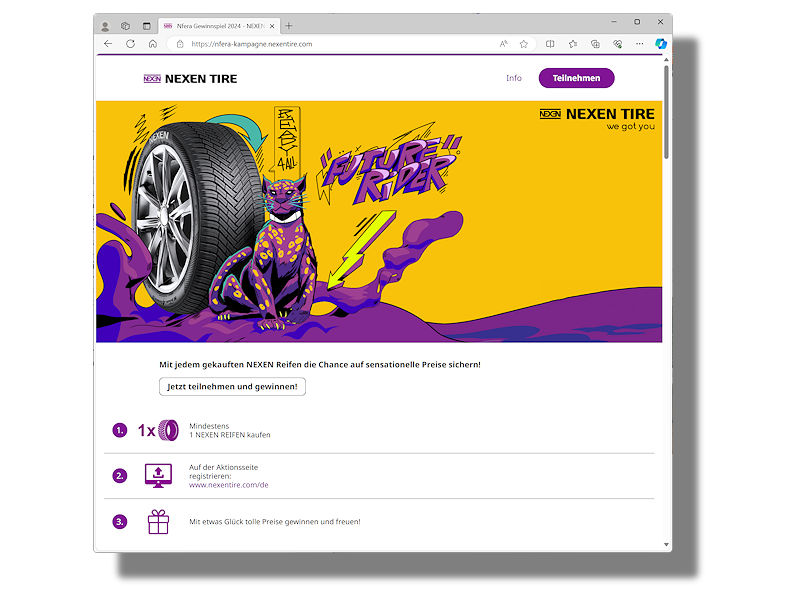Add this page to favorites star
Screen dimensions: 800x600
click(x=523, y=44)
